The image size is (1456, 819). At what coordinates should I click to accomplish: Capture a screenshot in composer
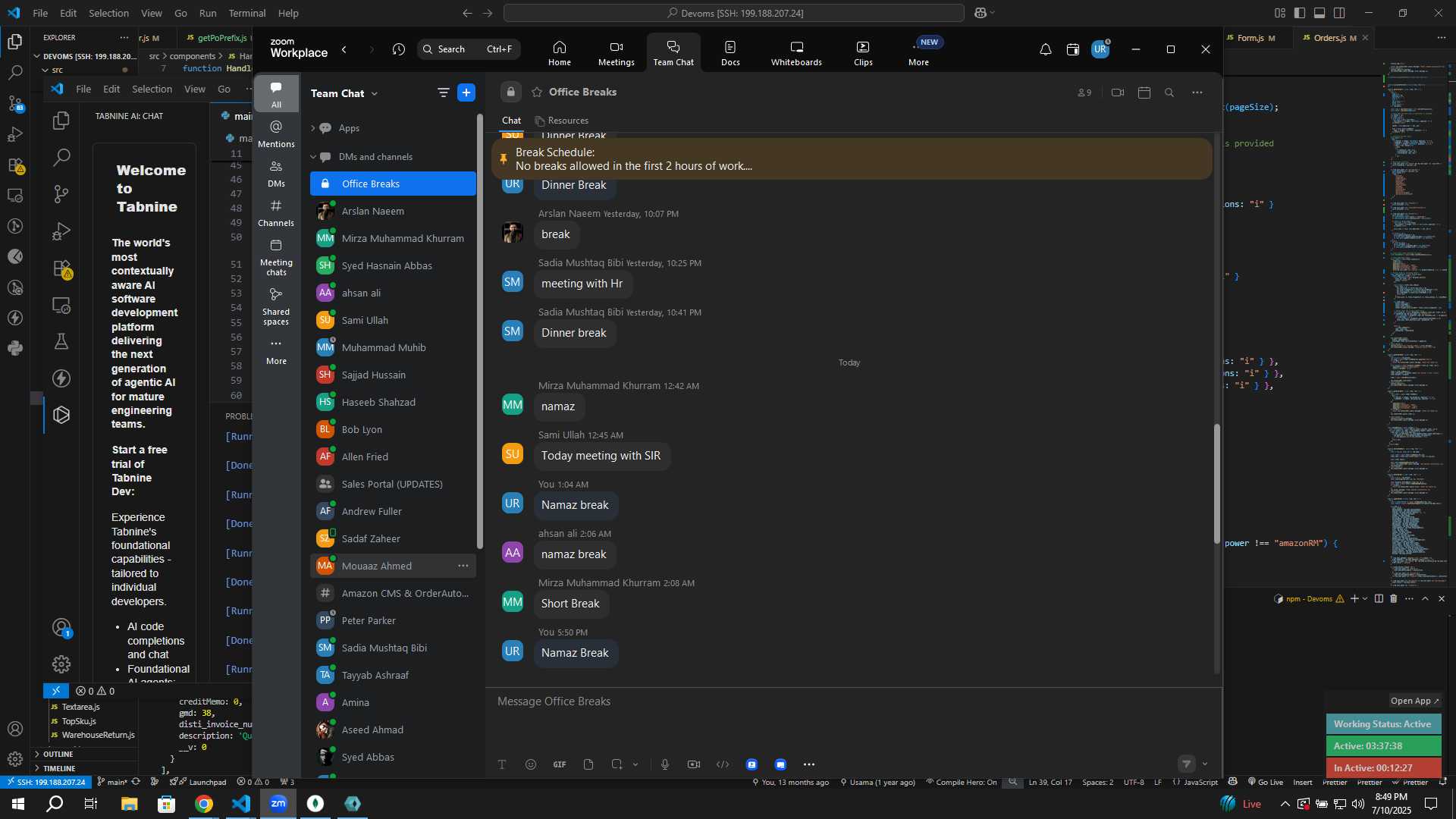(617, 764)
